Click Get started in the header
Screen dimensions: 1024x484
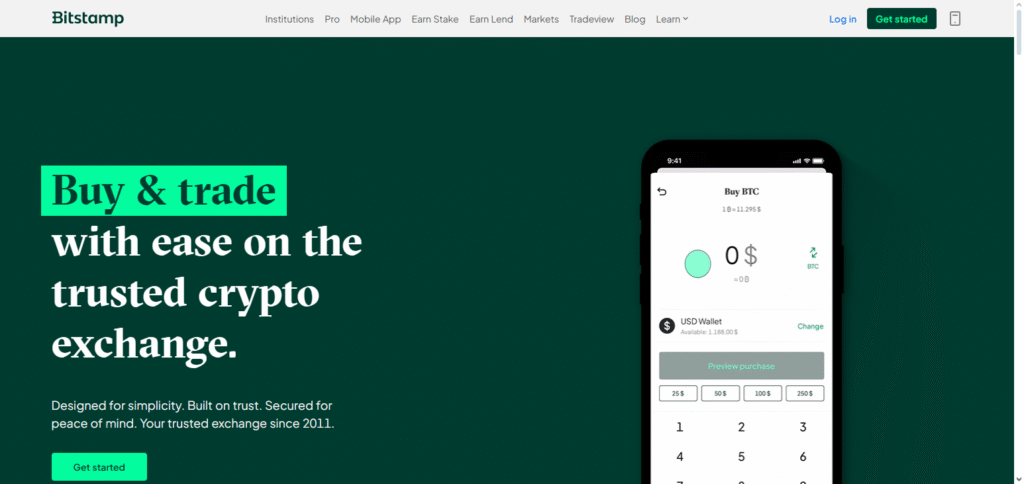pyautogui.click(x=901, y=19)
